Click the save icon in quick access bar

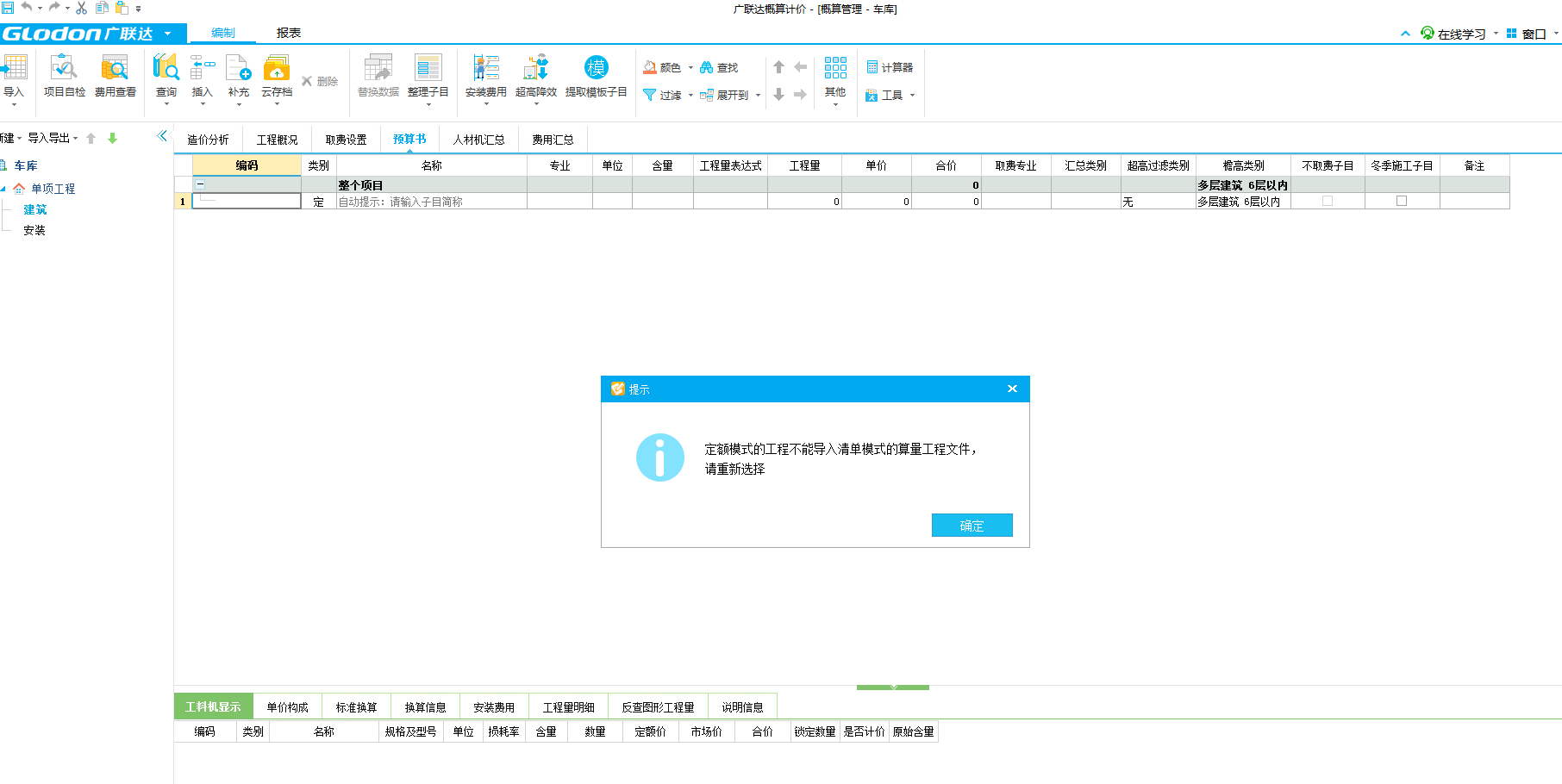(8, 8)
